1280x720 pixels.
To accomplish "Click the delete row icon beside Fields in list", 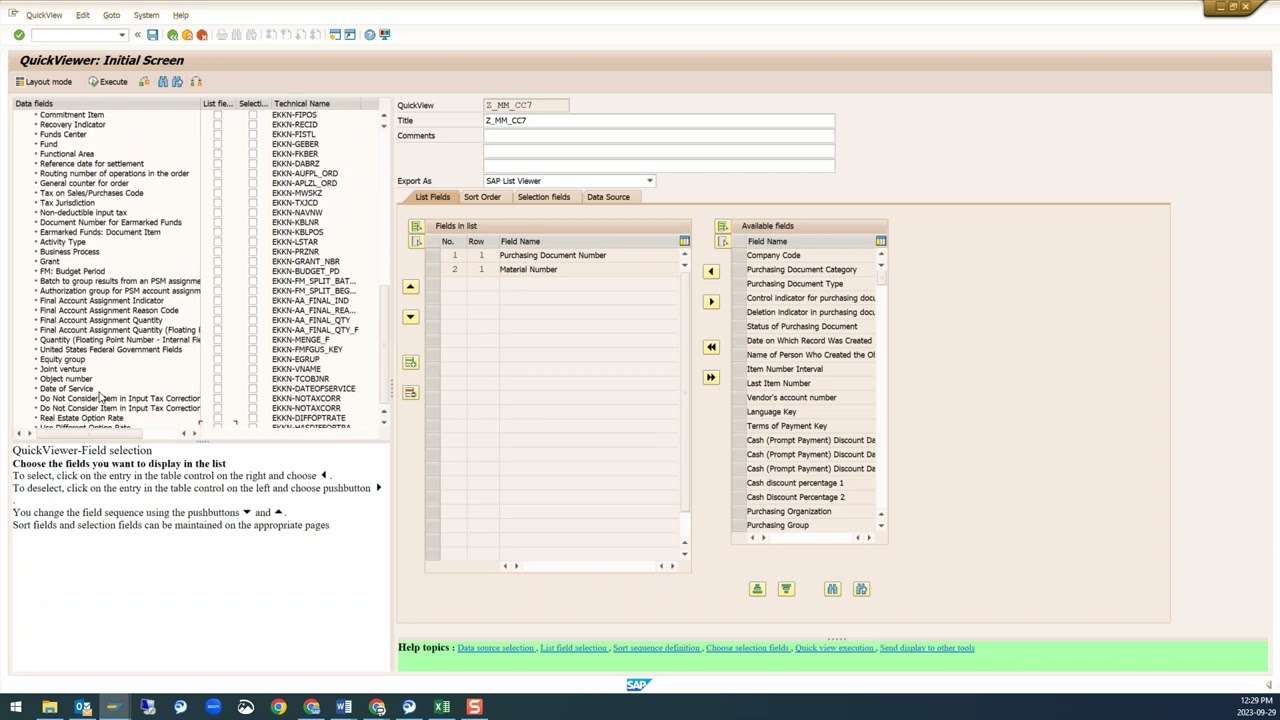I will point(410,392).
